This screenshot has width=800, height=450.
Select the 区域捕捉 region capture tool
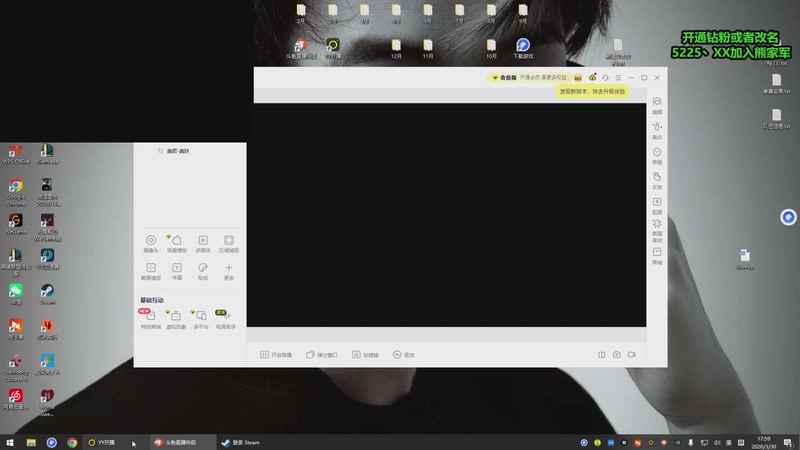pyautogui.click(x=229, y=240)
